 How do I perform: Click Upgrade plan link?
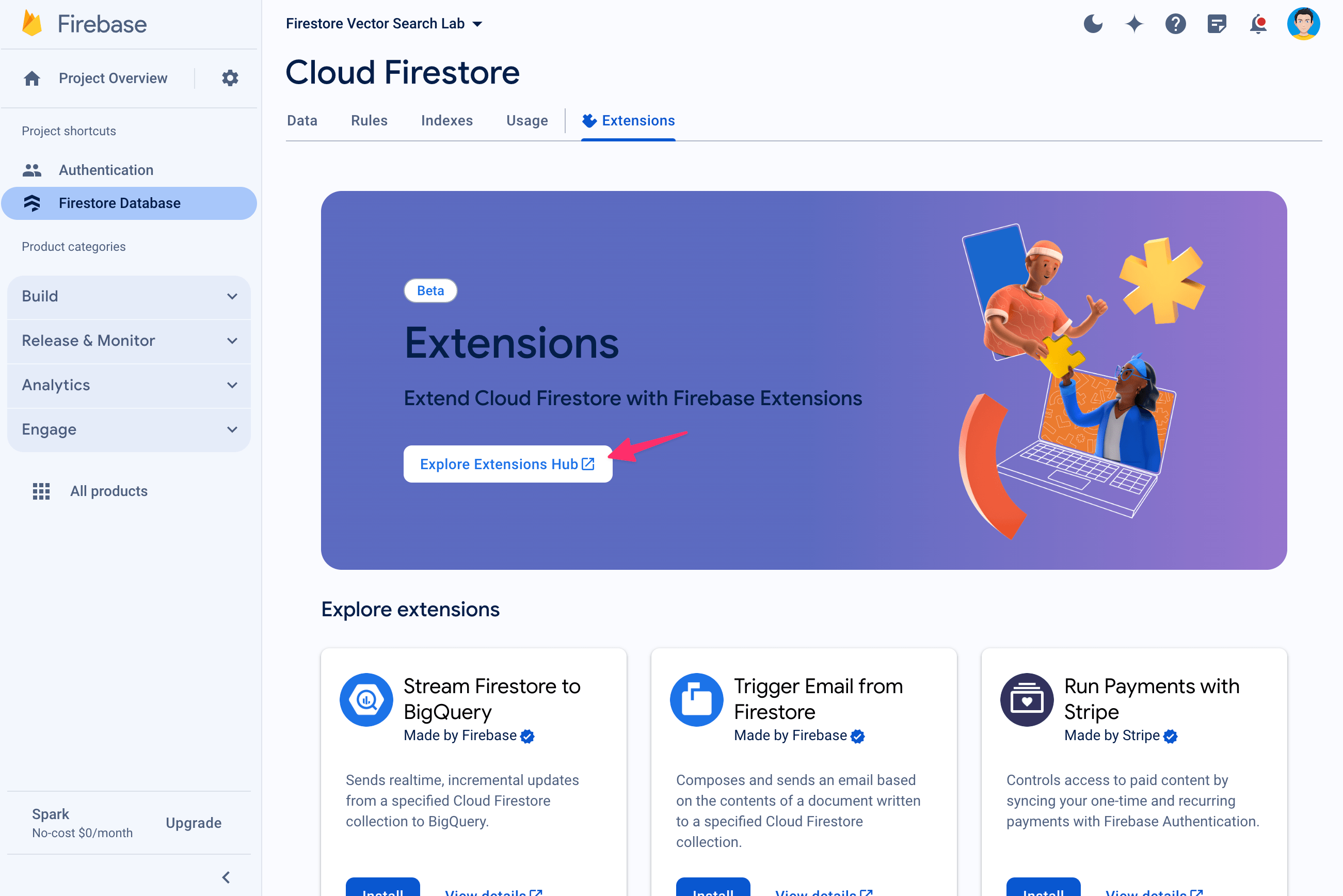tap(193, 822)
